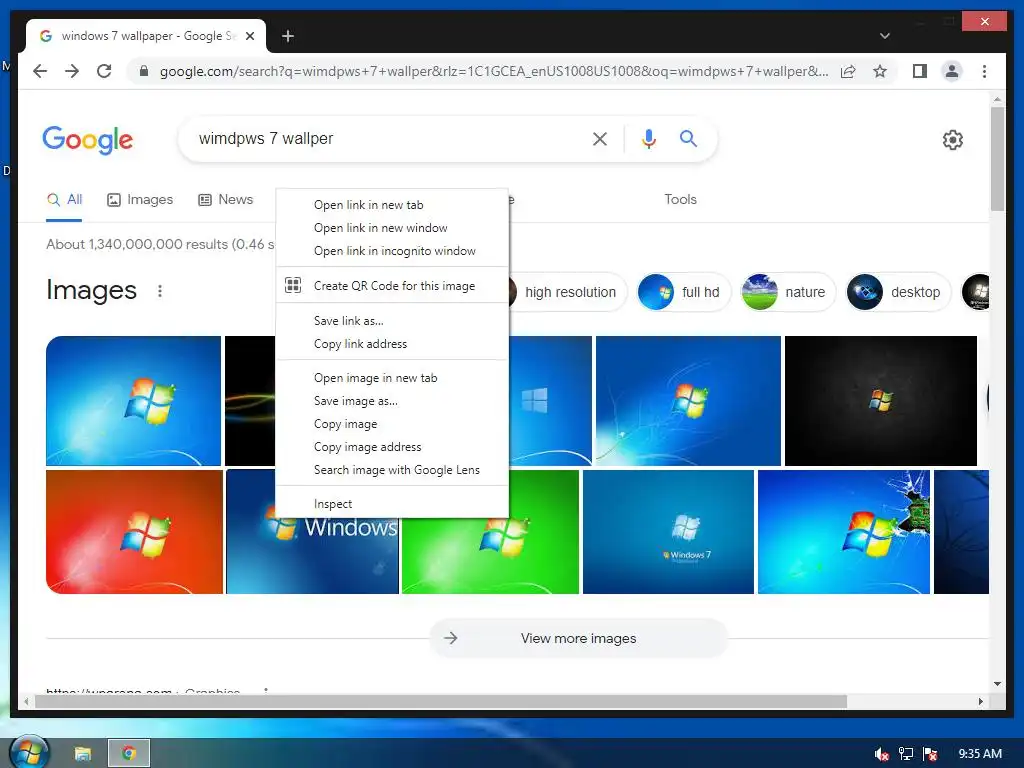Filter images by nature chip

click(788, 292)
